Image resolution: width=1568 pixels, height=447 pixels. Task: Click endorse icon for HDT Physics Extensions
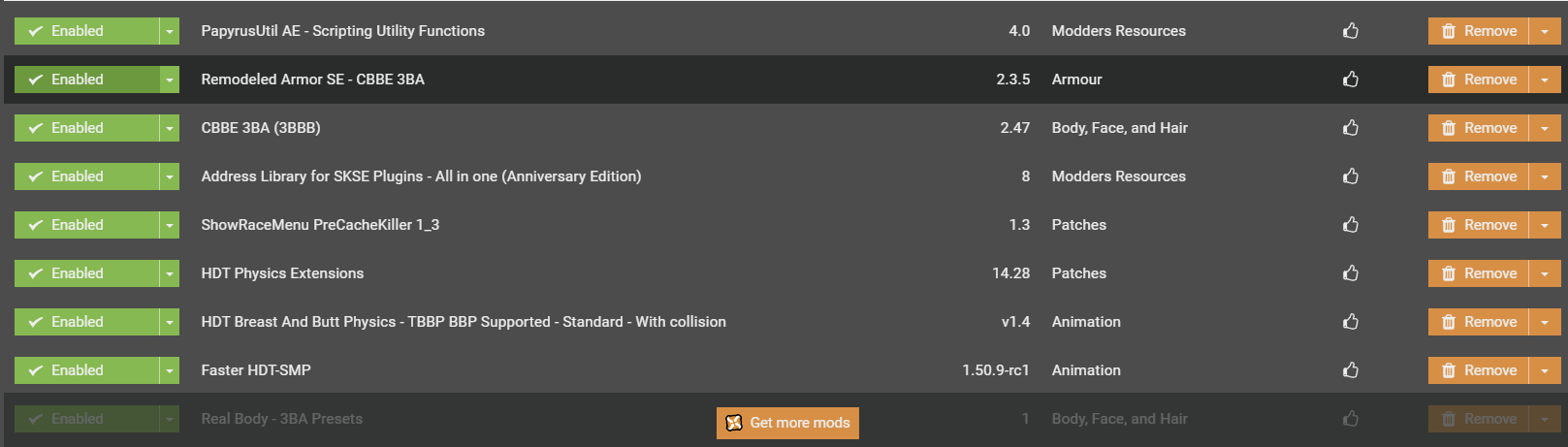(1351, 273)
